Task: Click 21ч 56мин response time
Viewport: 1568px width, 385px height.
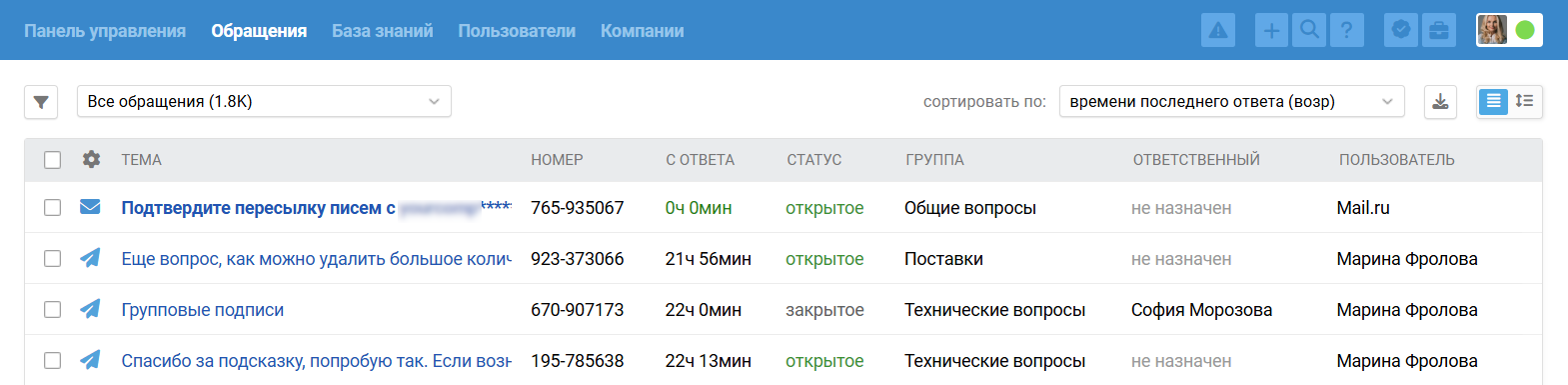Action: 709,259
